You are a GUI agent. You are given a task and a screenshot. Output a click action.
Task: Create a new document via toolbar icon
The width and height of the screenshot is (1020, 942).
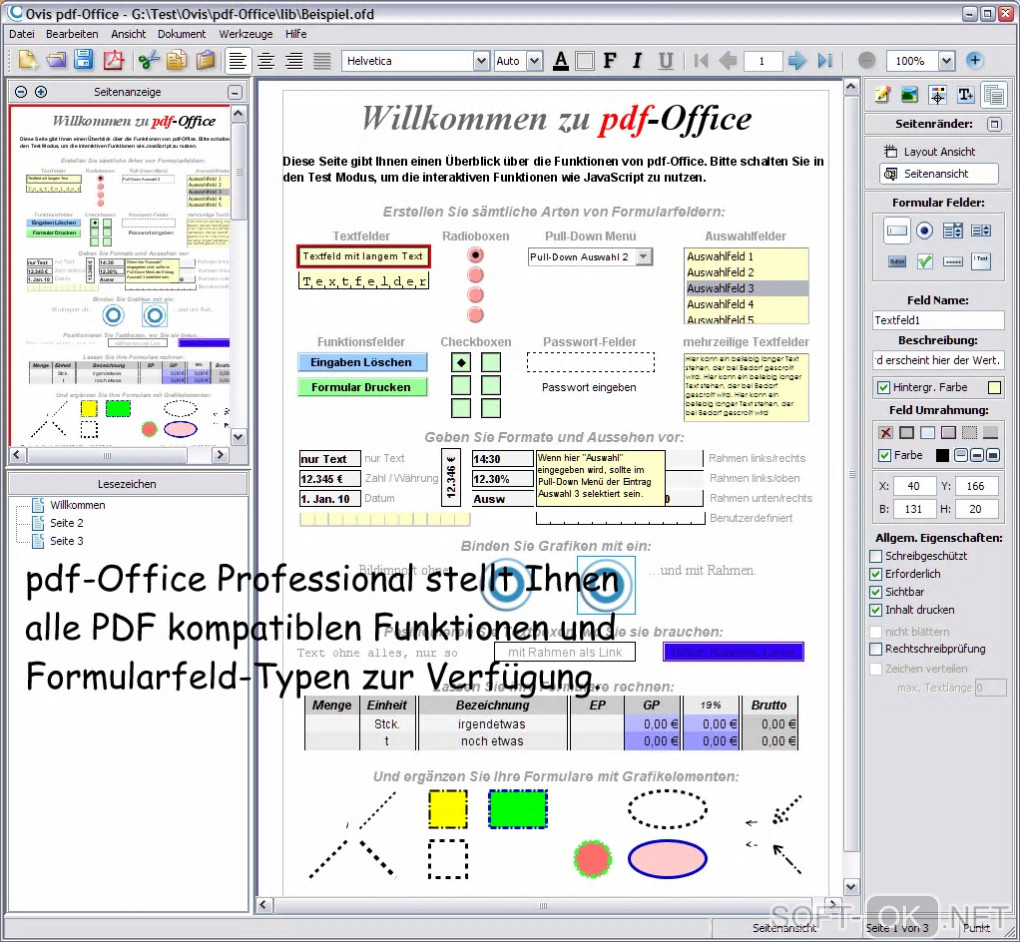click(28, 61)
